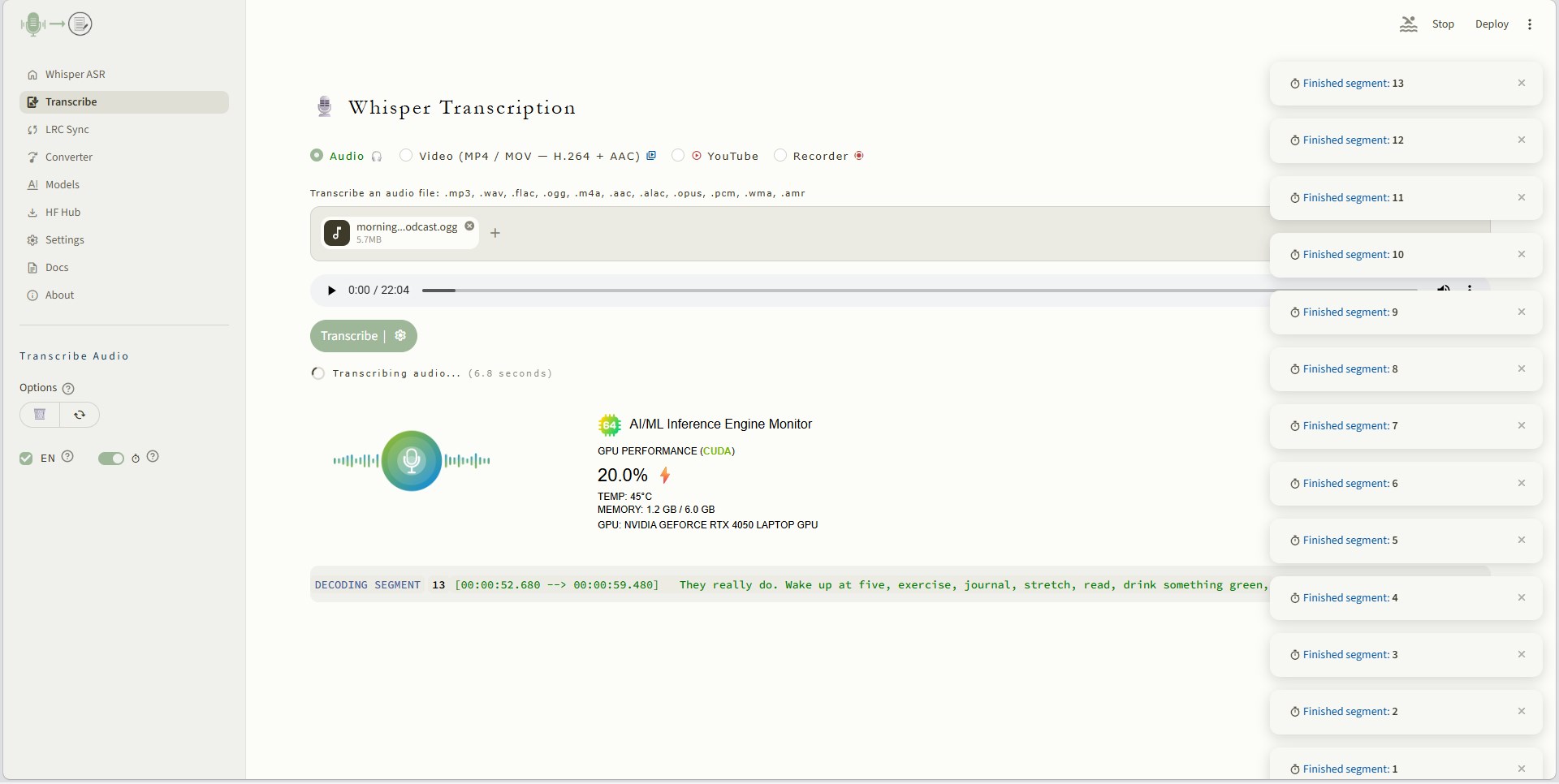This screenshot has width=1559, height=784.
Task: Open the help icon next to EN
Action: (68, 457)
